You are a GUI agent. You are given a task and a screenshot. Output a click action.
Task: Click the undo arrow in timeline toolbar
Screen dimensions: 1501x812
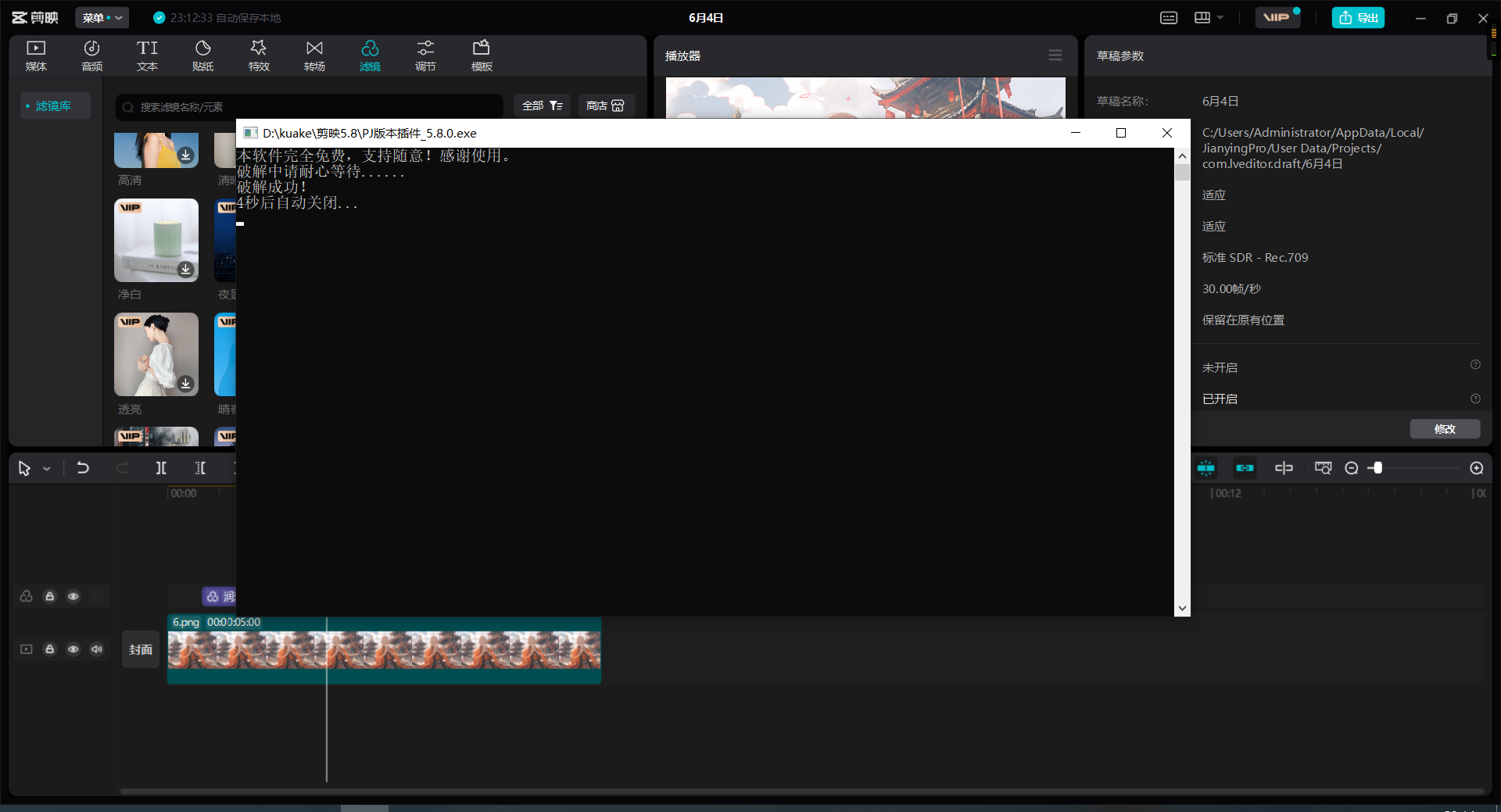click(83, 468)
